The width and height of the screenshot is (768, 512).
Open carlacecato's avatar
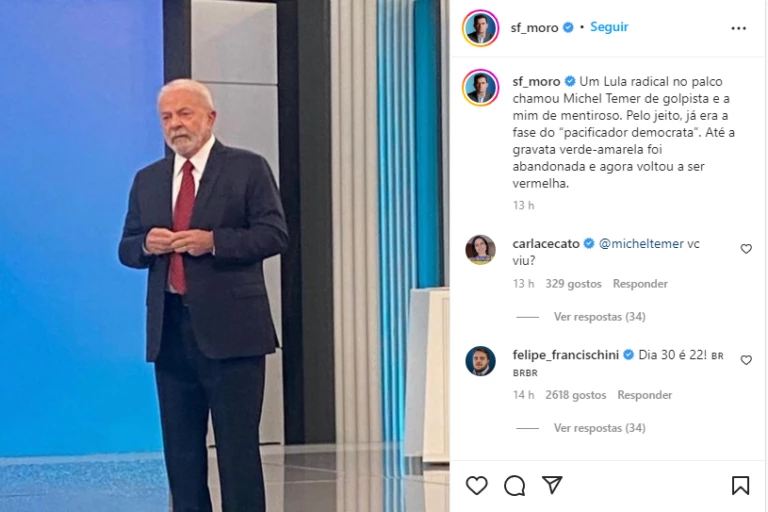click(x=480, y=250)
